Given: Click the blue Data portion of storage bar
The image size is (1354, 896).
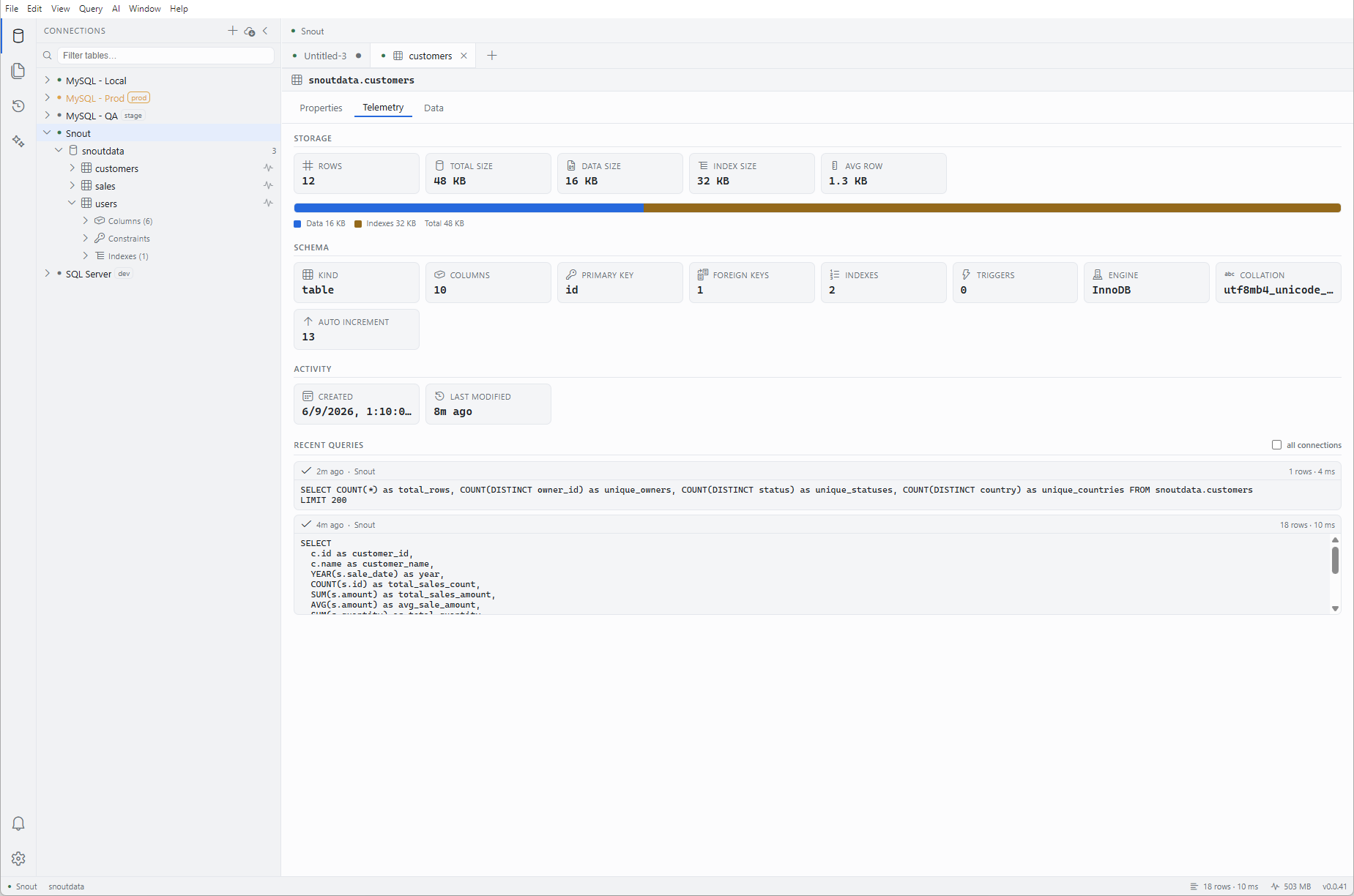Looking at the screenshot, I should (469, 208).
